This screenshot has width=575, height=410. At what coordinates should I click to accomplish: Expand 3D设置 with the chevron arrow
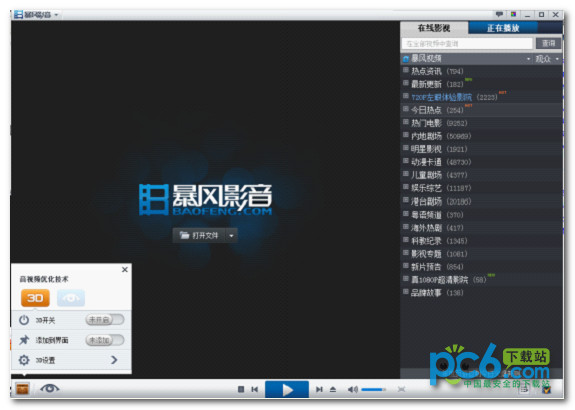[x=114, y=360]
